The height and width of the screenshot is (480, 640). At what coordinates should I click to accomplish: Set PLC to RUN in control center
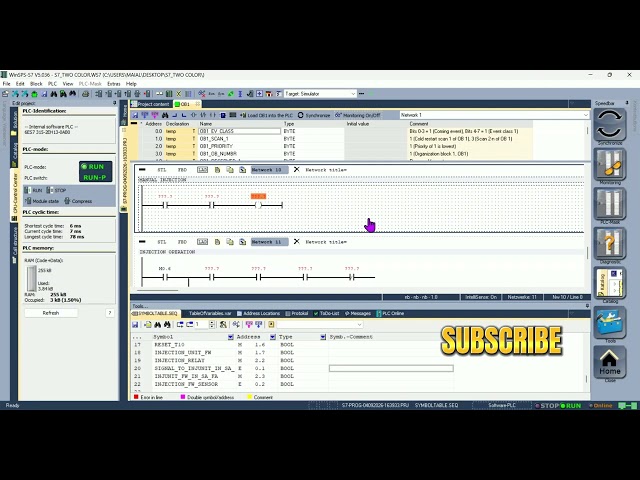pyautogui.click(x=34, y=190)
